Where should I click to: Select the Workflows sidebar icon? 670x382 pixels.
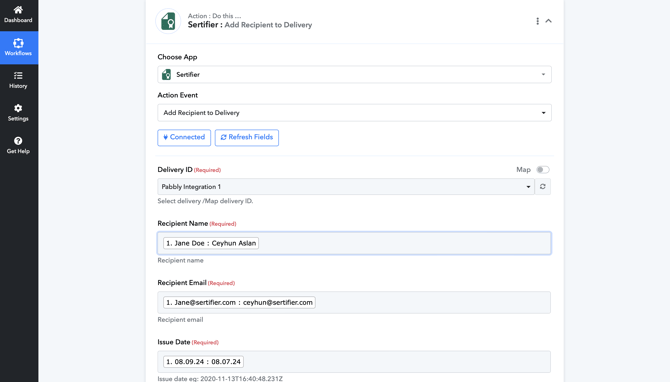pos(18,43)
